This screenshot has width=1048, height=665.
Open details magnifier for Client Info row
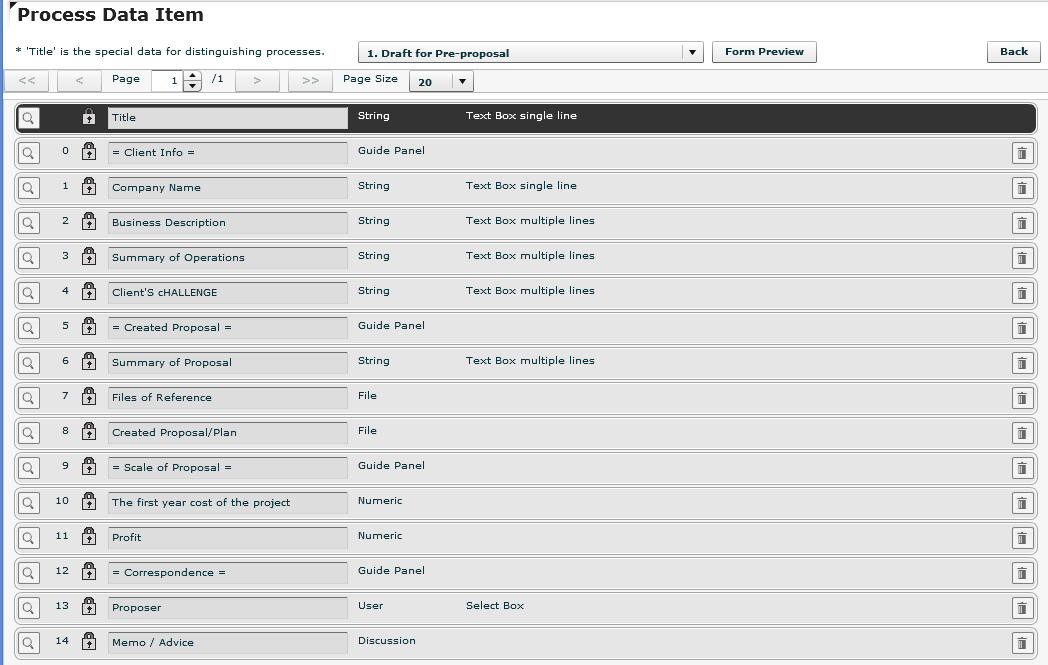[28, 153]
